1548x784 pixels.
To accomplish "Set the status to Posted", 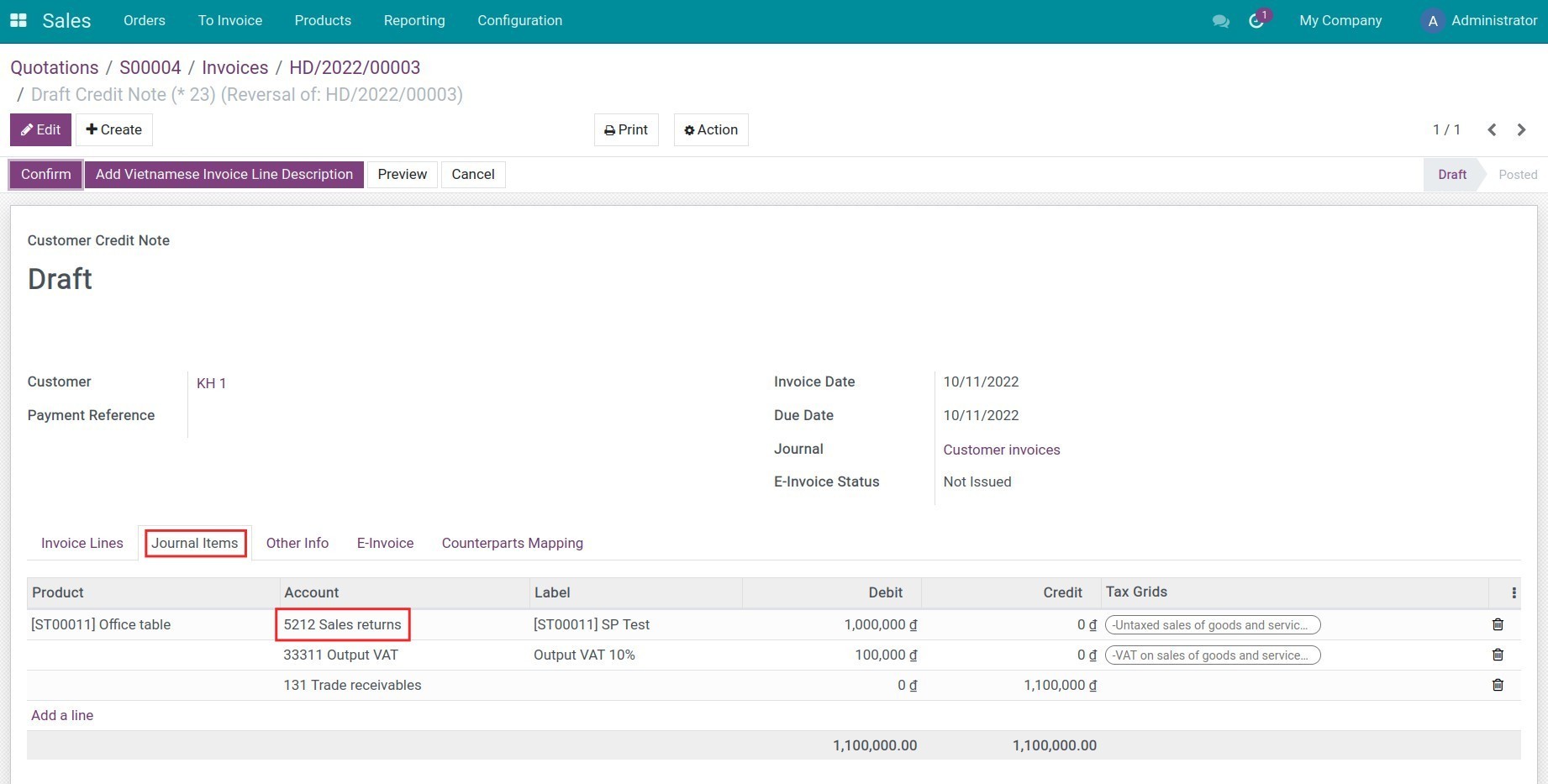I will (1517, 174).
